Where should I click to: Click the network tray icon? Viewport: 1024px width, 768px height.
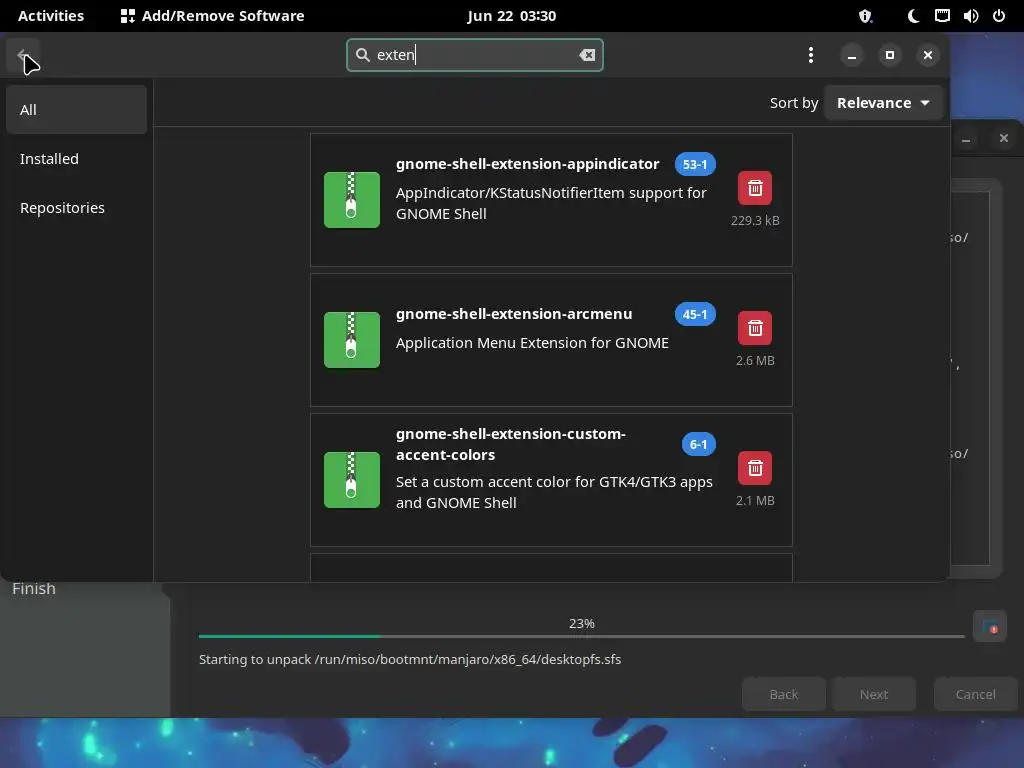942,16
